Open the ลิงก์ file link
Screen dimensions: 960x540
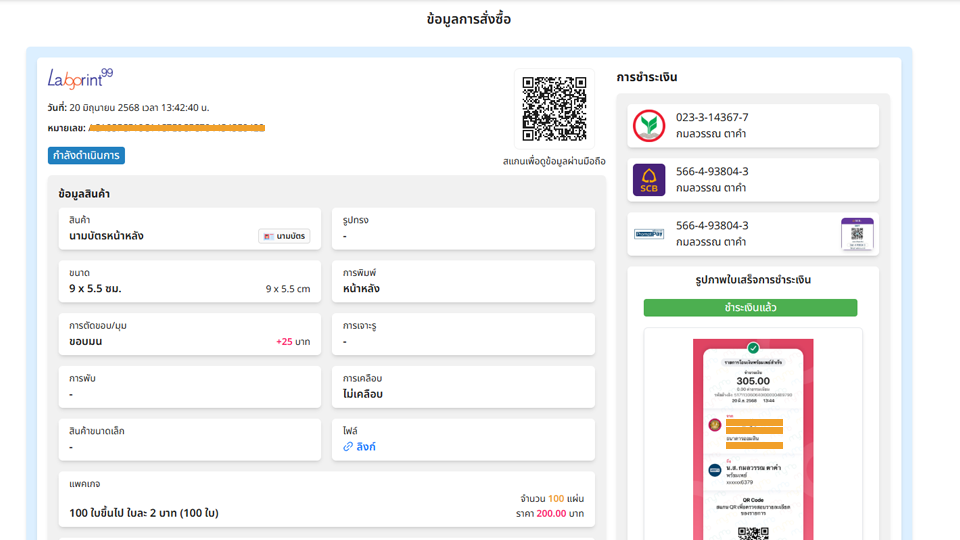click(366, 447)
